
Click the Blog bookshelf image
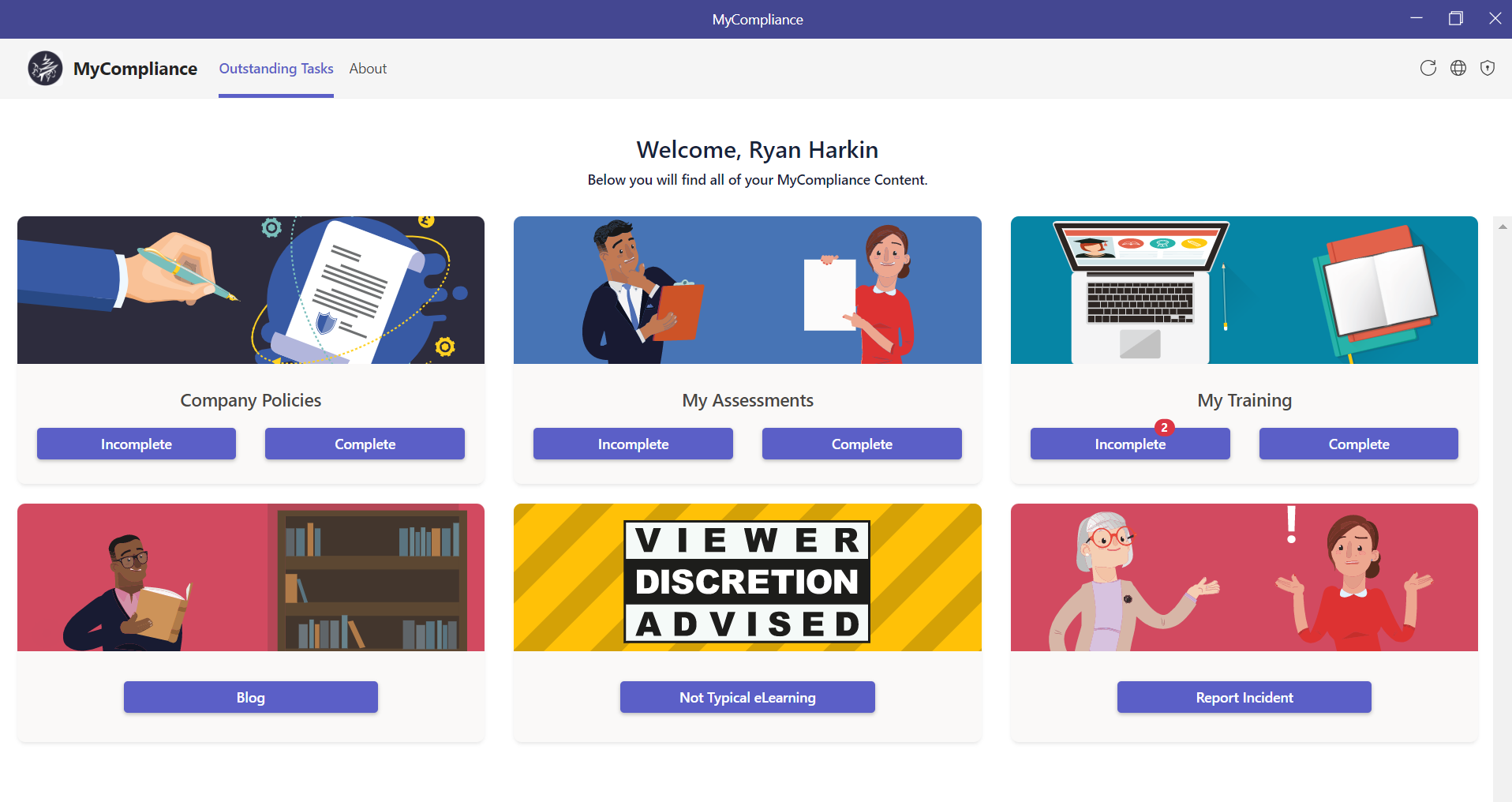click(x=251, y=577)
